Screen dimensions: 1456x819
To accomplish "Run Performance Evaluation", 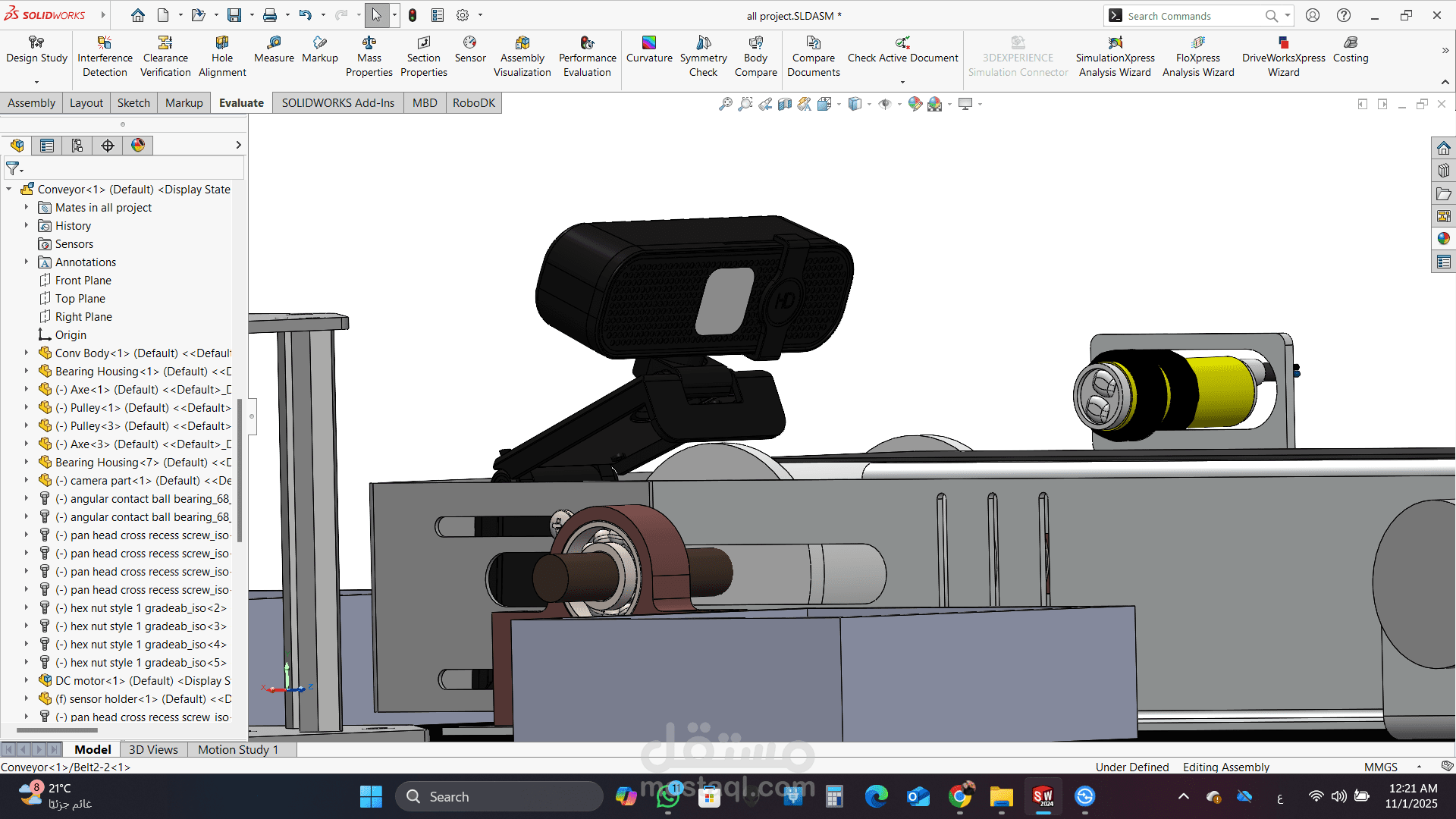I will click(587, 56).
